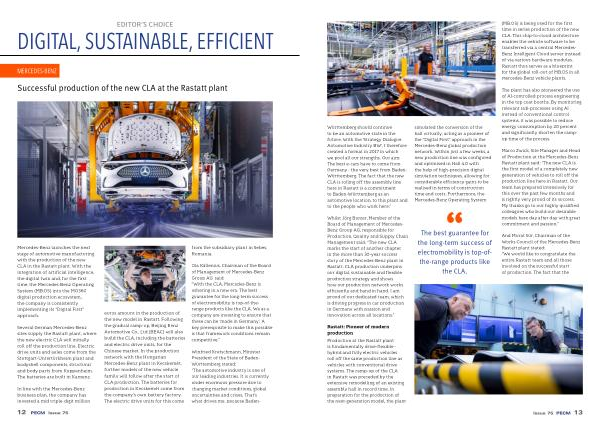Click the pull quote about electromobility success
The image size is (600, 424).
454,252
